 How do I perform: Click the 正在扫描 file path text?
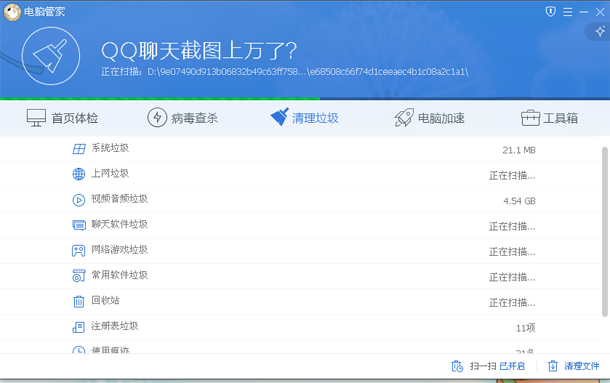tap(285, 72)
